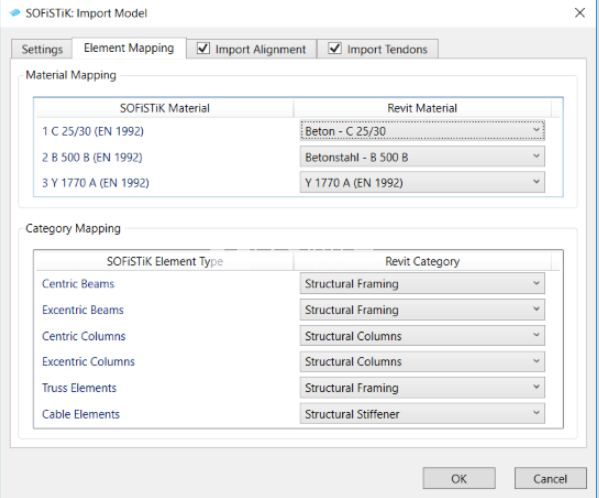This screenshot has height=498, width=599.
Task: Expand Revit category dropdown for Excentric Columns
Action: (422, 361)
